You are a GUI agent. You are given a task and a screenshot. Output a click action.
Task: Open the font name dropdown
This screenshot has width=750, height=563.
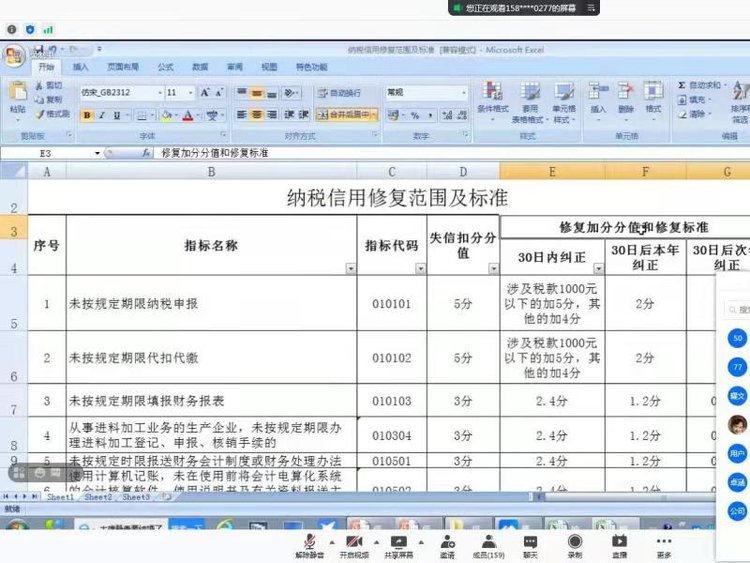click(158, 93)
